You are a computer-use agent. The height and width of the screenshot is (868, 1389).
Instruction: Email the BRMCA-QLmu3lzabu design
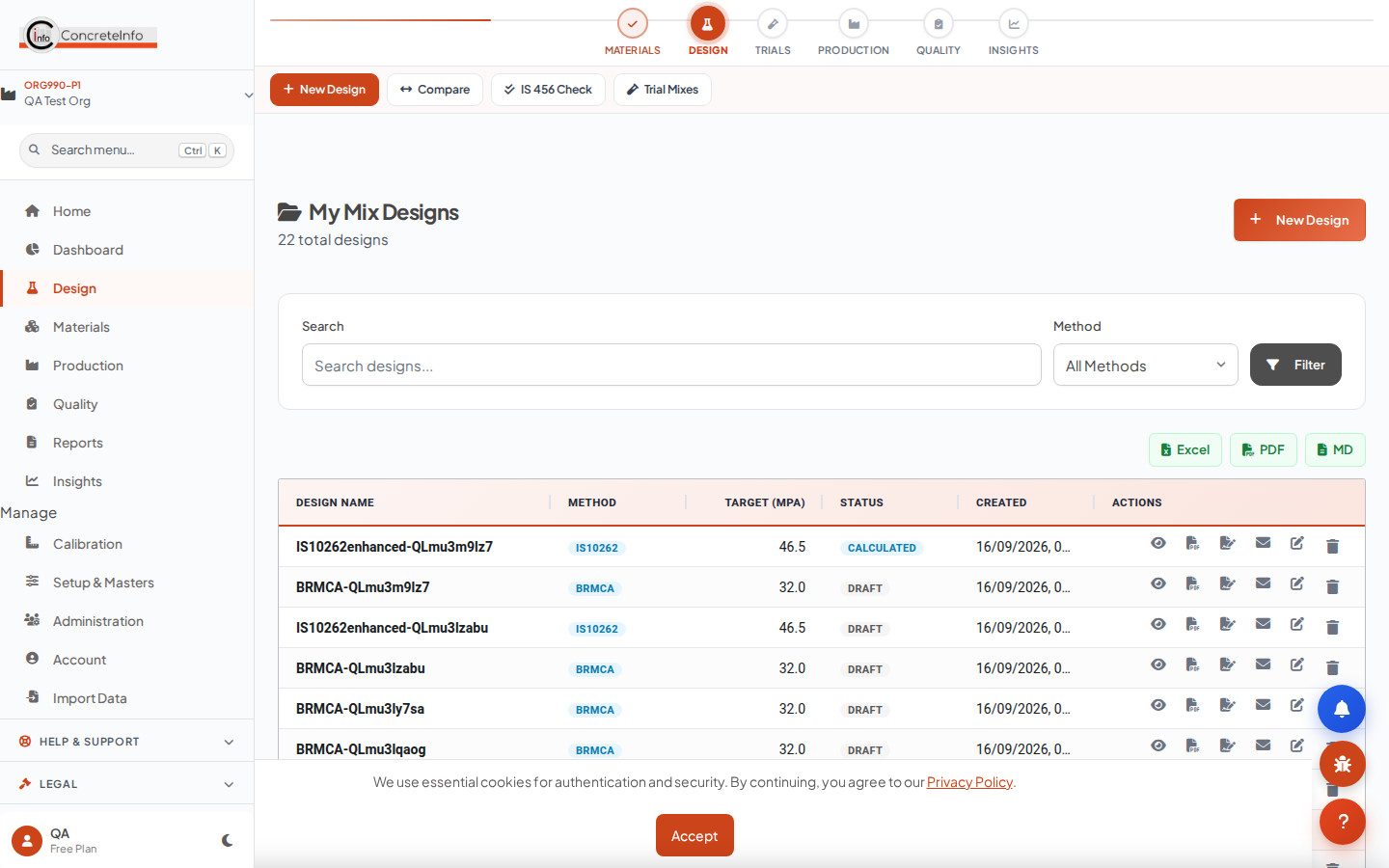[1263, 665]
